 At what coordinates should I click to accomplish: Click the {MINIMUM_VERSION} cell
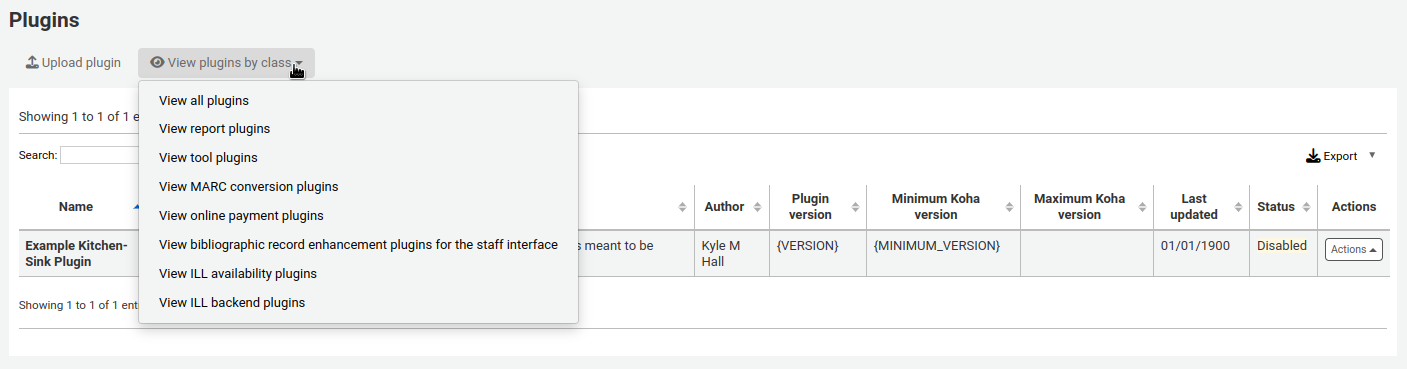[x=943, y=253]
